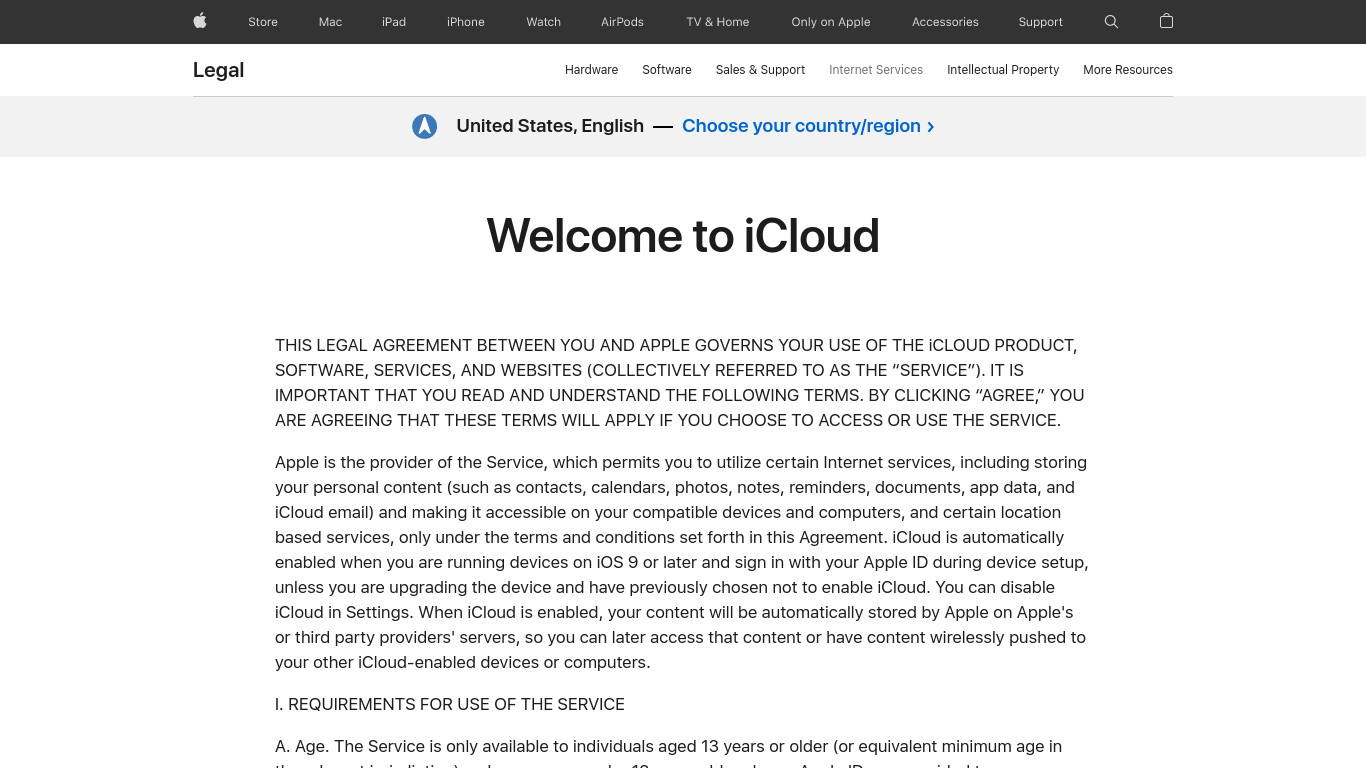Open the search magnifier icon

tap(1111, 21)
